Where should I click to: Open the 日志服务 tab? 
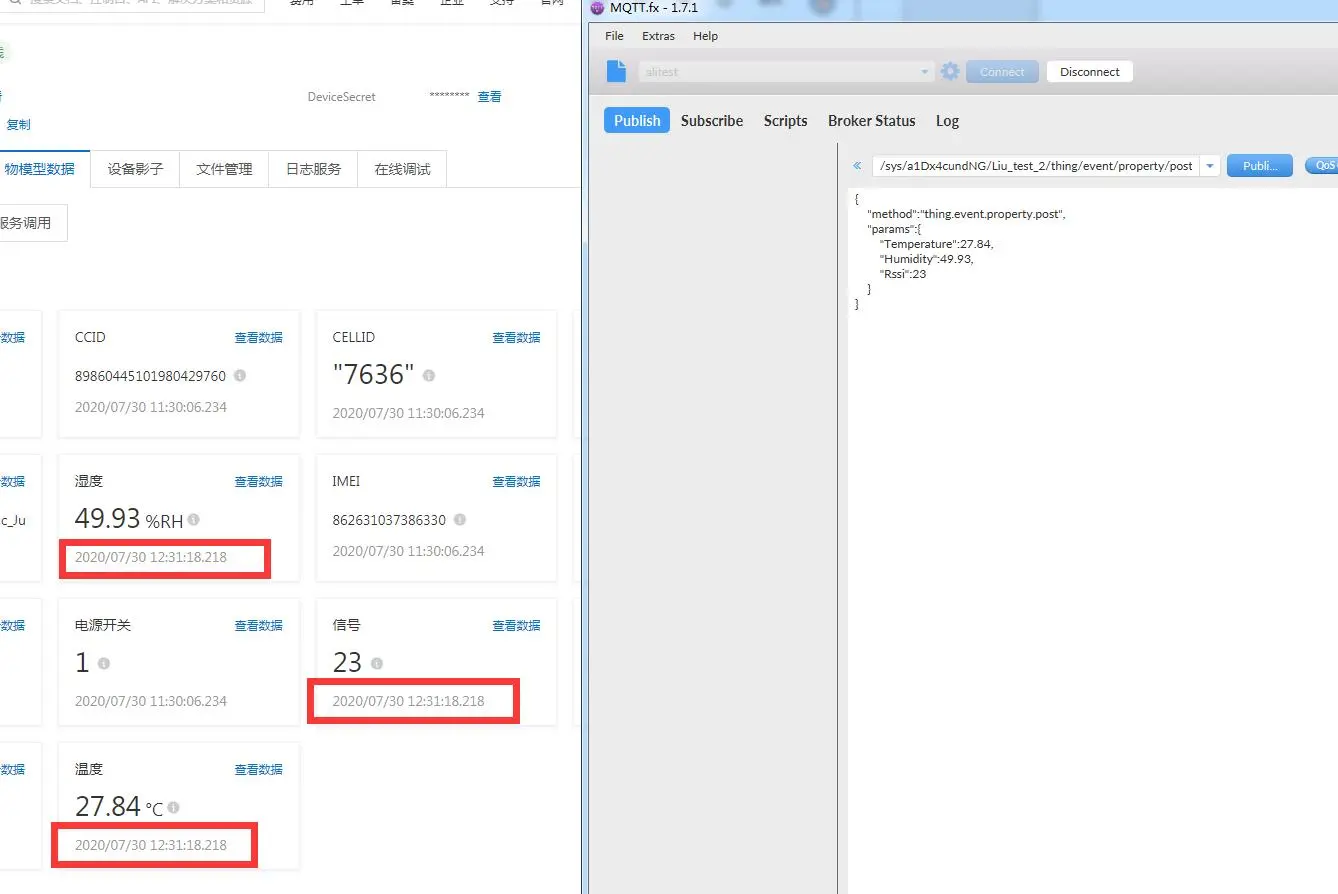coord(313,169)
